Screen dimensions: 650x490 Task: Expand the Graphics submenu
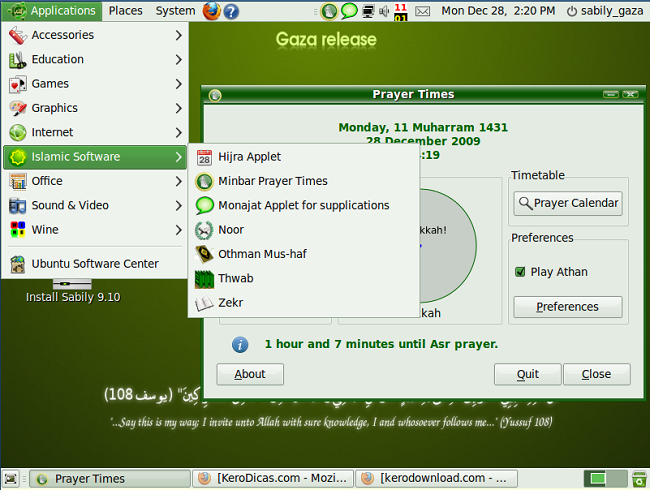pos(95,108)
